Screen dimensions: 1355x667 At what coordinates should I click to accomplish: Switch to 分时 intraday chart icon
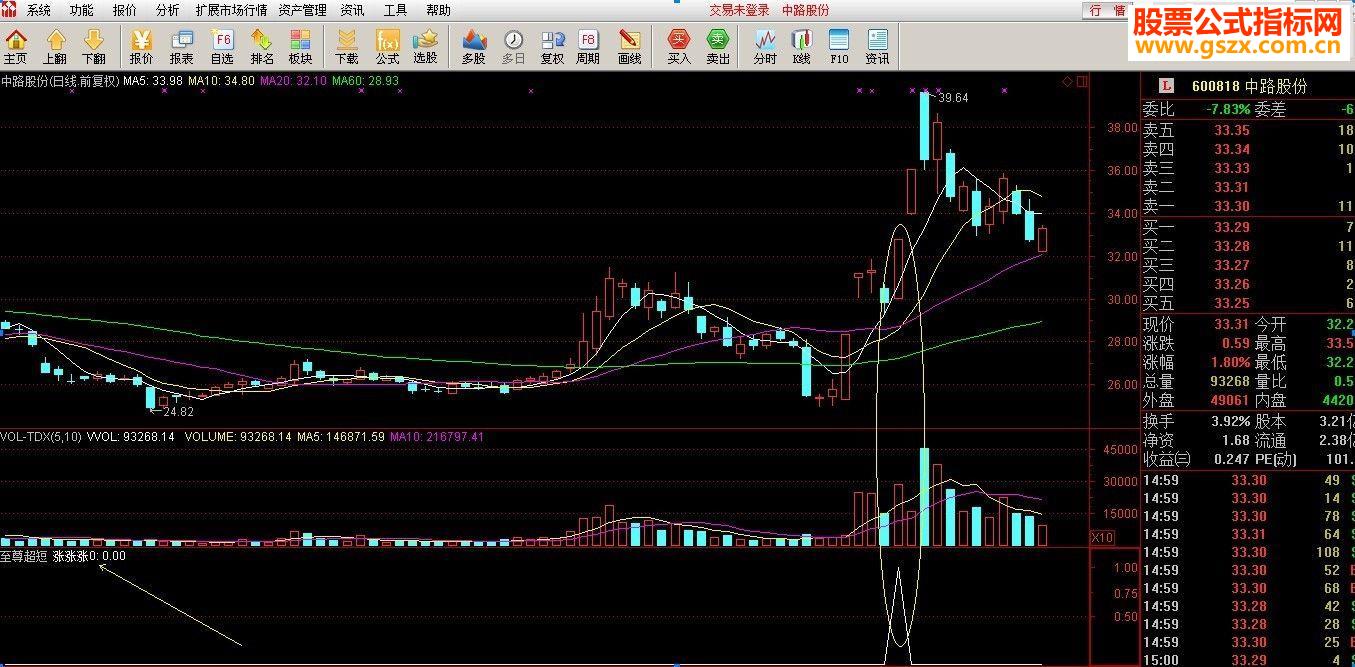click(765, 46)
